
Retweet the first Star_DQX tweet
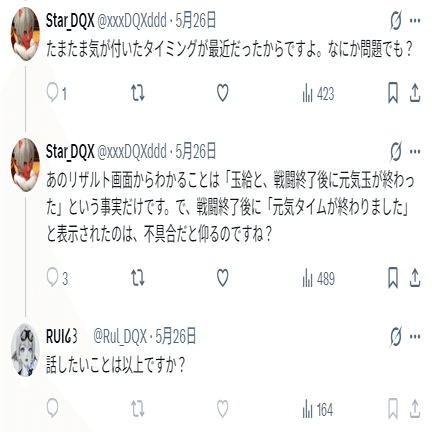pos(137,93)
